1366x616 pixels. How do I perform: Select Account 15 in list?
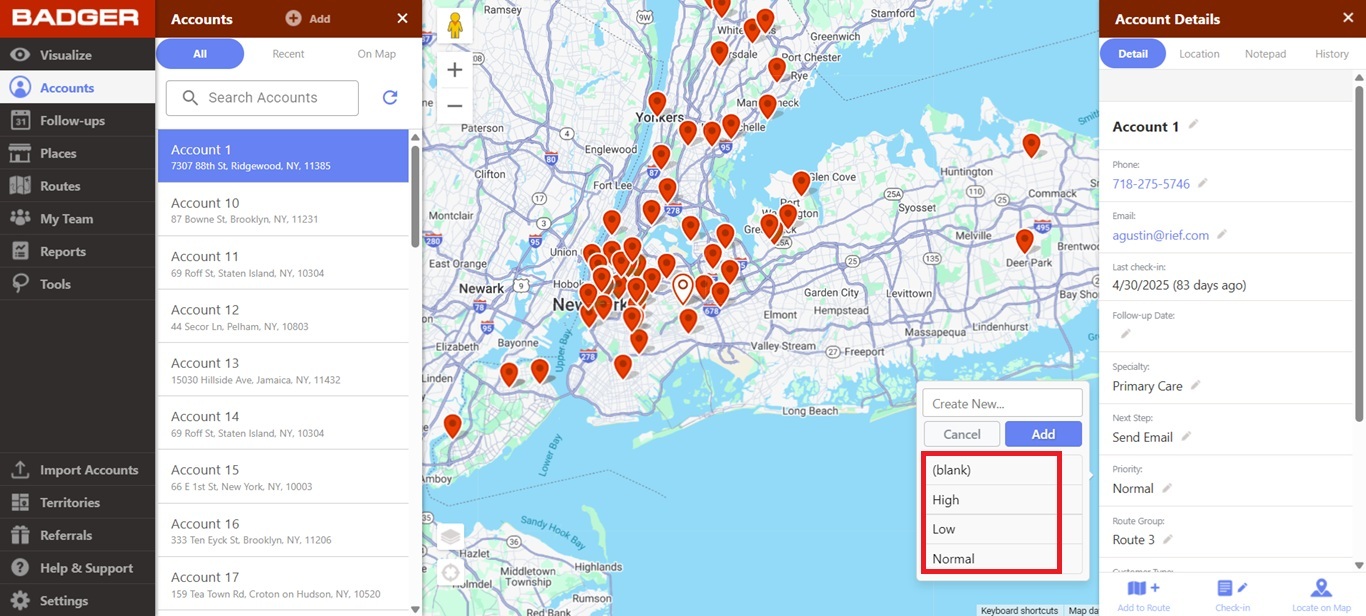(x=283, y=477)
